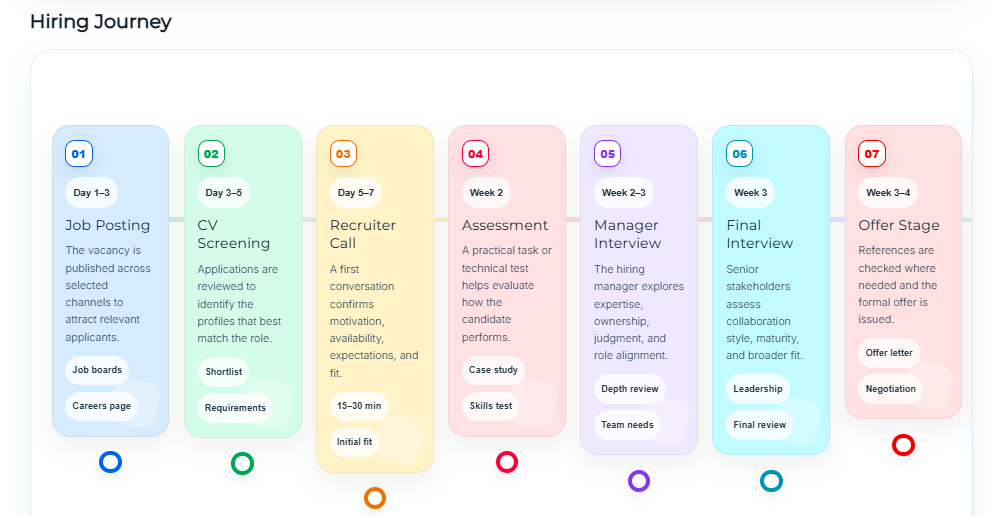1001x516 pixels.
Task: Click the Week 2–3 timing pill
Action: click(x=623, y=193)
